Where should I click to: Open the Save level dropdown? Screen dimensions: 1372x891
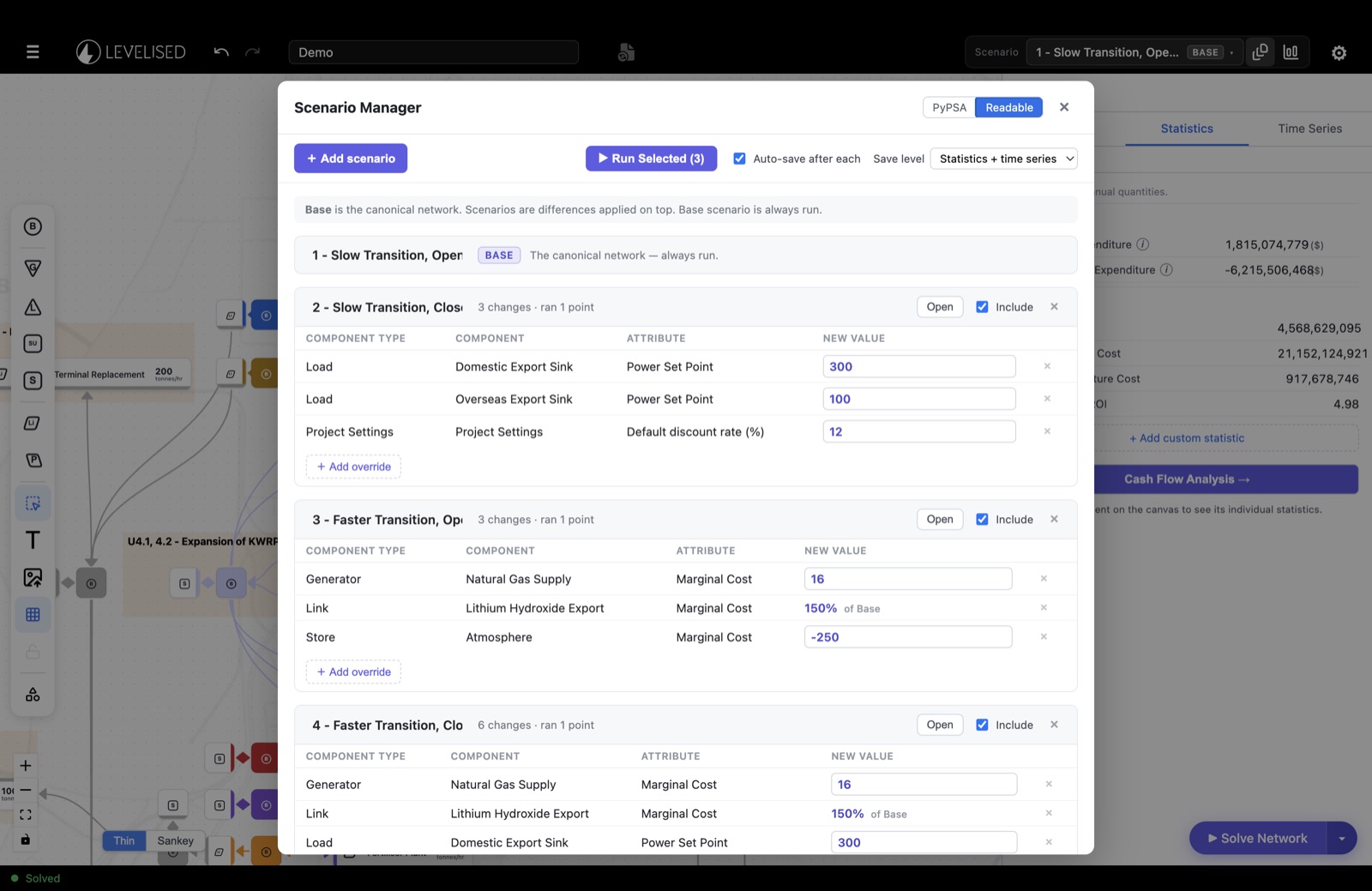point(1003,159)
